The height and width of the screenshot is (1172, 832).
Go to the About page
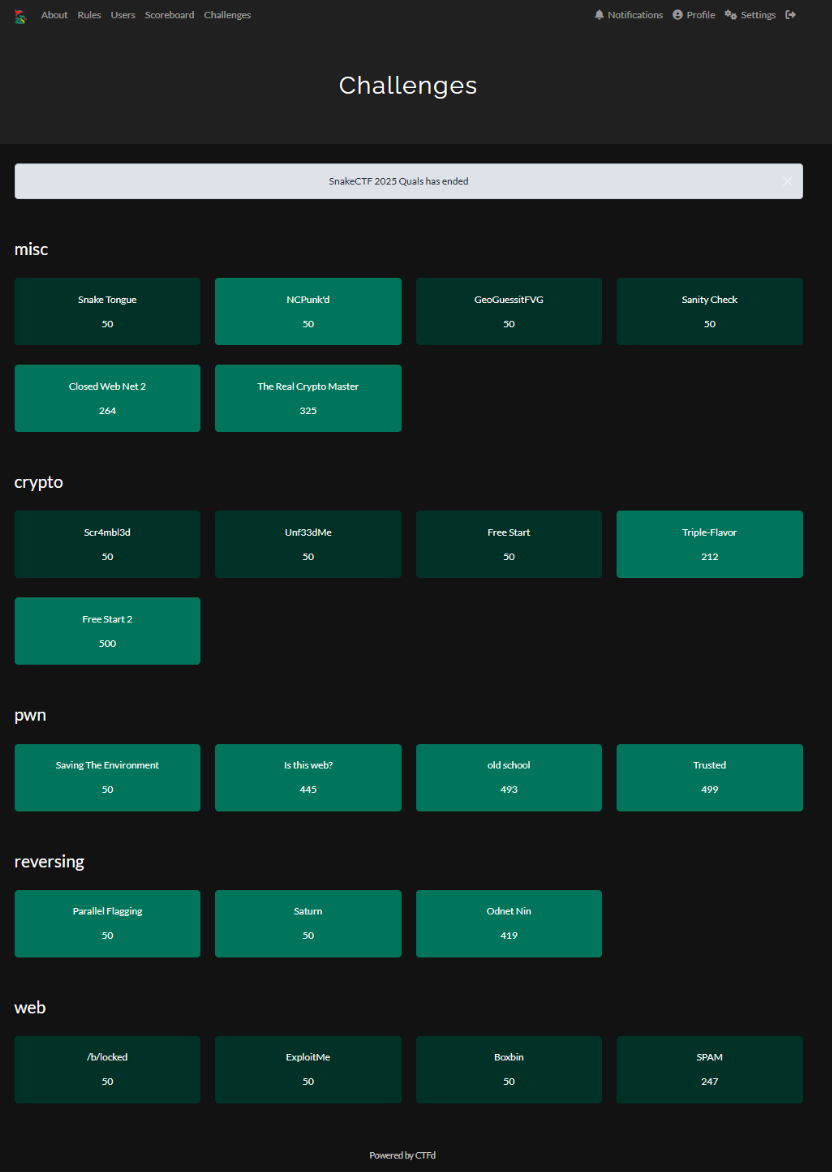click(x=54, y=15)
